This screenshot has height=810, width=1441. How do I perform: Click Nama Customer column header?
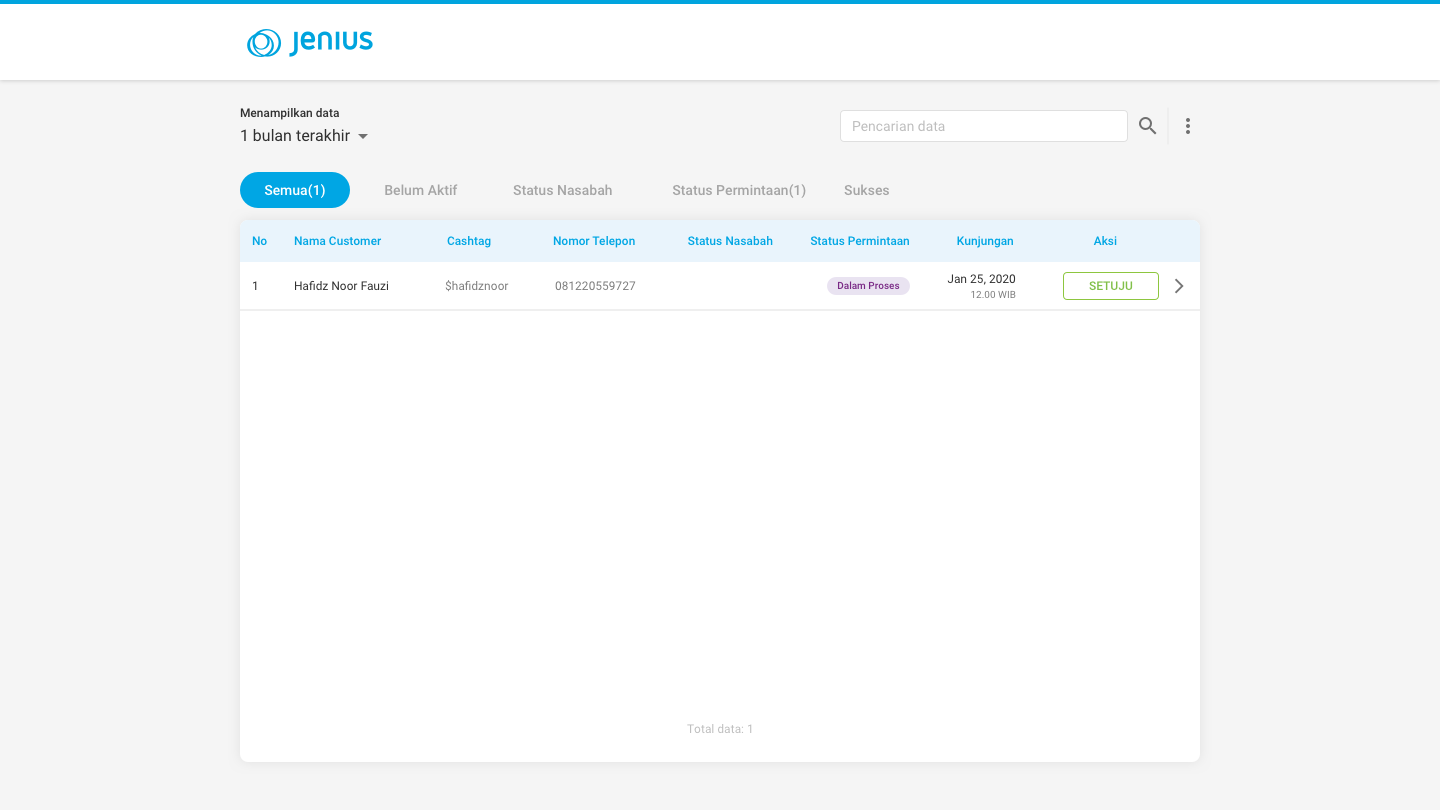(x=337, y=241)
